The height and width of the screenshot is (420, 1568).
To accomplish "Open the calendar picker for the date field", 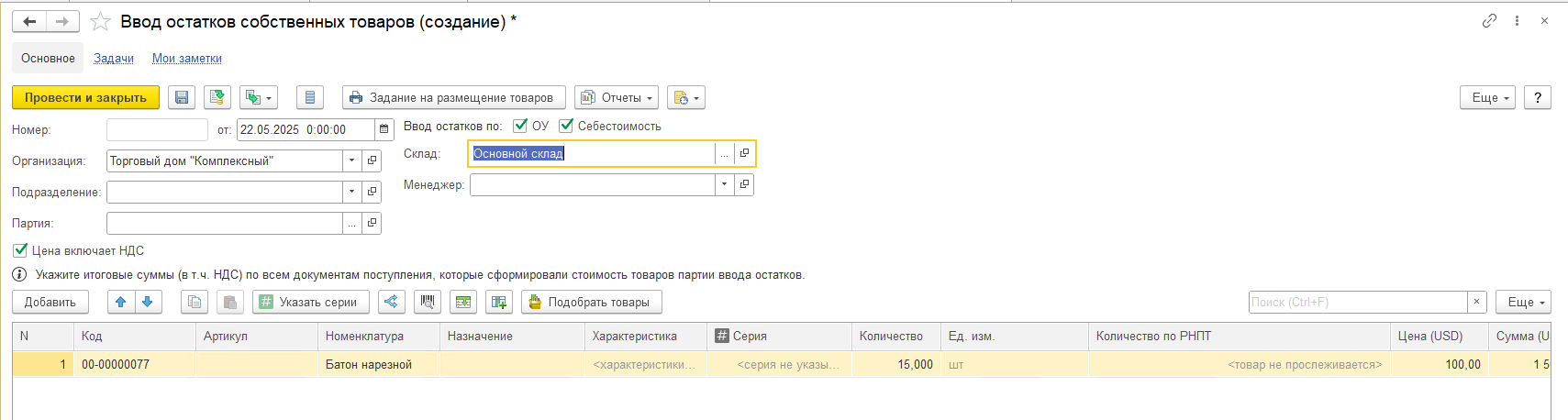I will pyautogui.click(x=384, y=129).
